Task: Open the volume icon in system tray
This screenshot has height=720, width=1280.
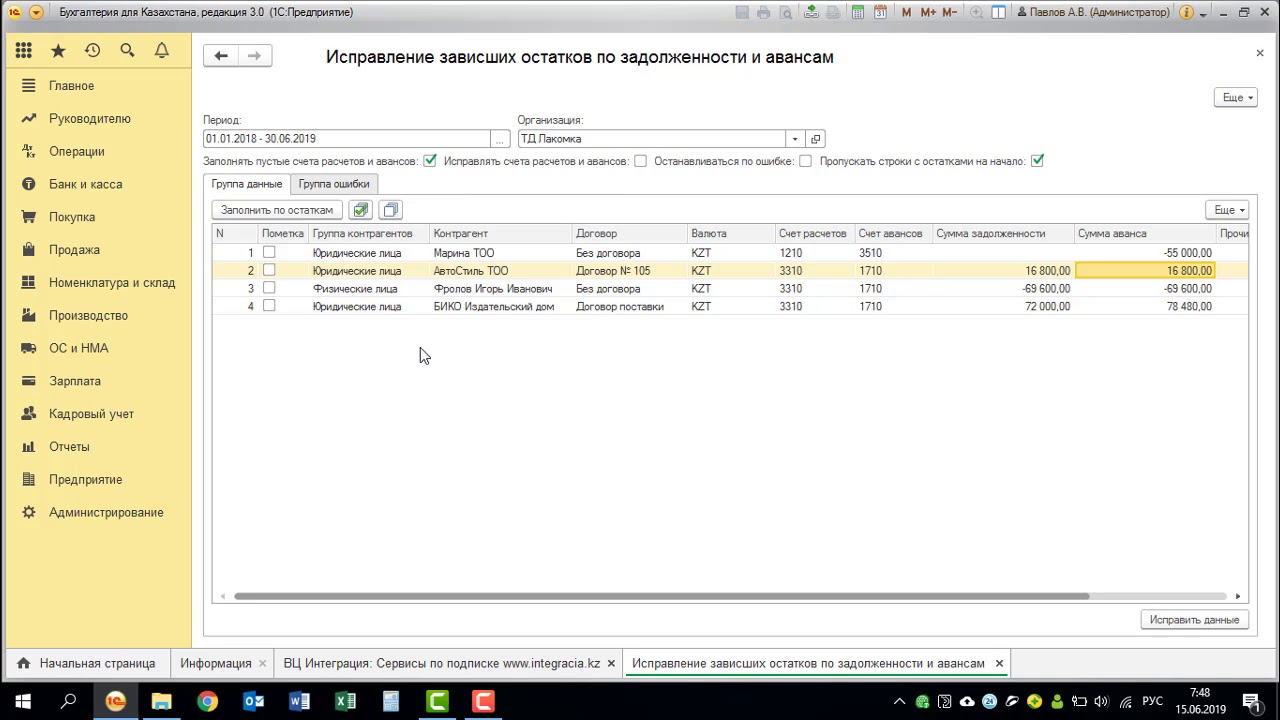Action: coord(1102,701)
